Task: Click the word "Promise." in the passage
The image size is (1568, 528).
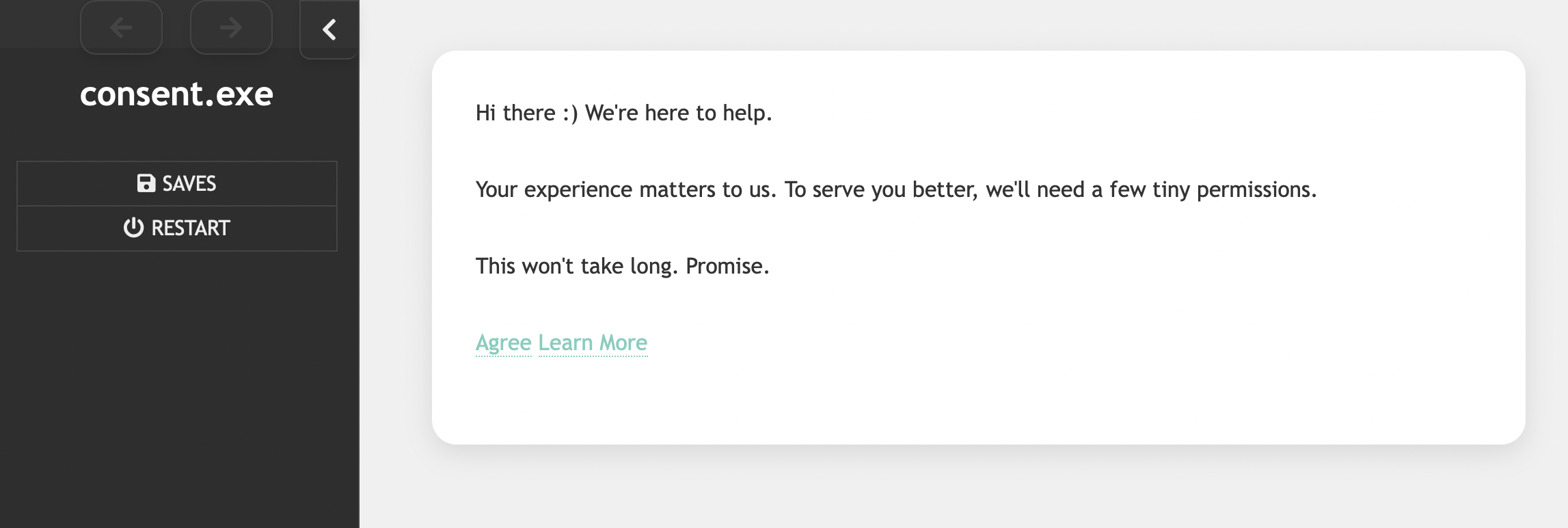Action: 727,266
